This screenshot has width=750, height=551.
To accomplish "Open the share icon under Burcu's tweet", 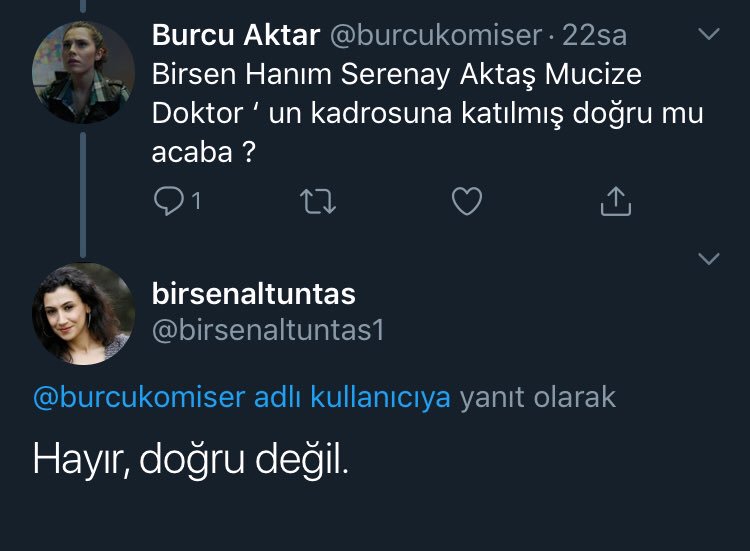I will click(615, 201).
